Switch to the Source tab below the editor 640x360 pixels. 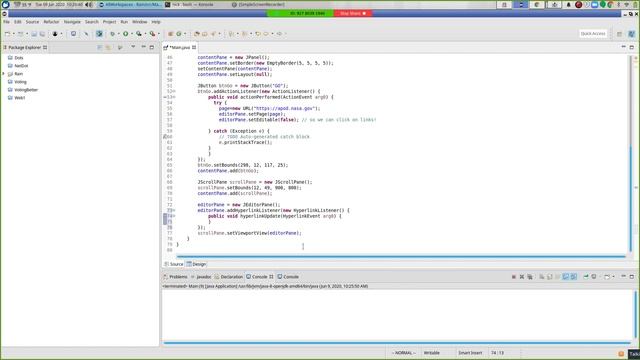(x=174, y=264)
